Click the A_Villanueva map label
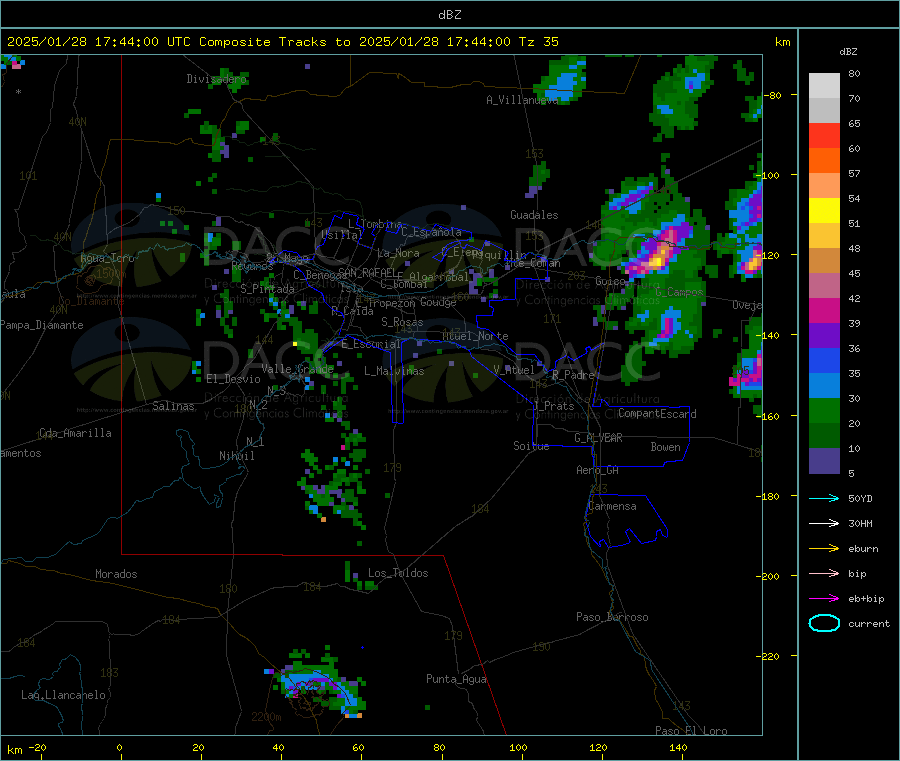900x761 pixels. [x=522, y=100]
